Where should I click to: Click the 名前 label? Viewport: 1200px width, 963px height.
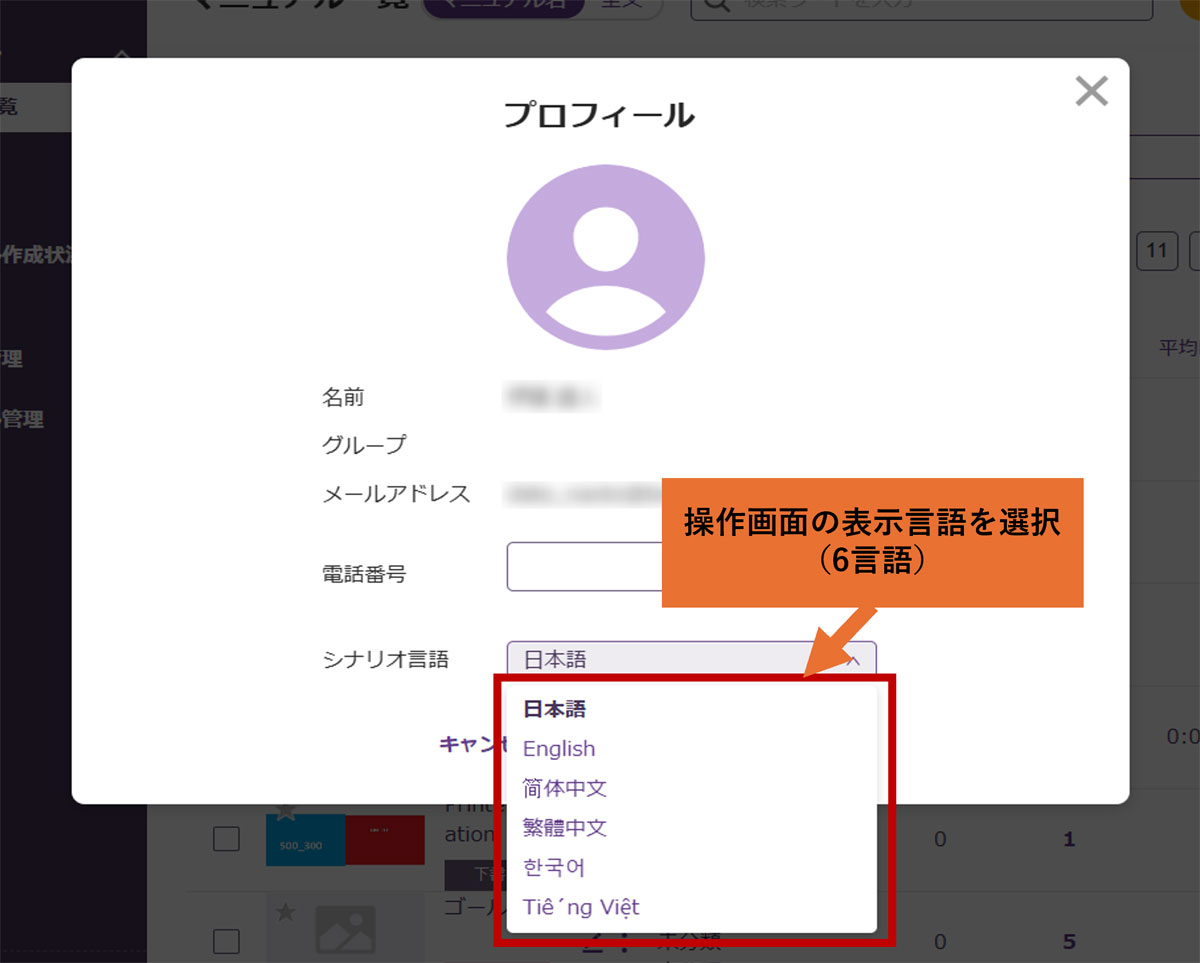(x=343, y=397)
